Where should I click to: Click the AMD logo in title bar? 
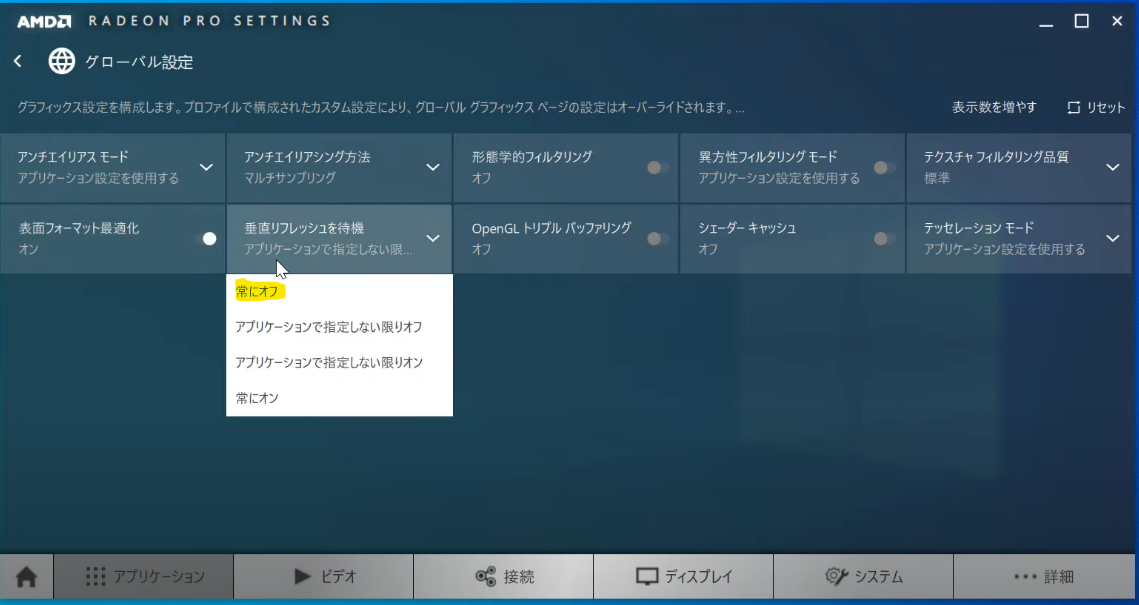coord(44,21)
